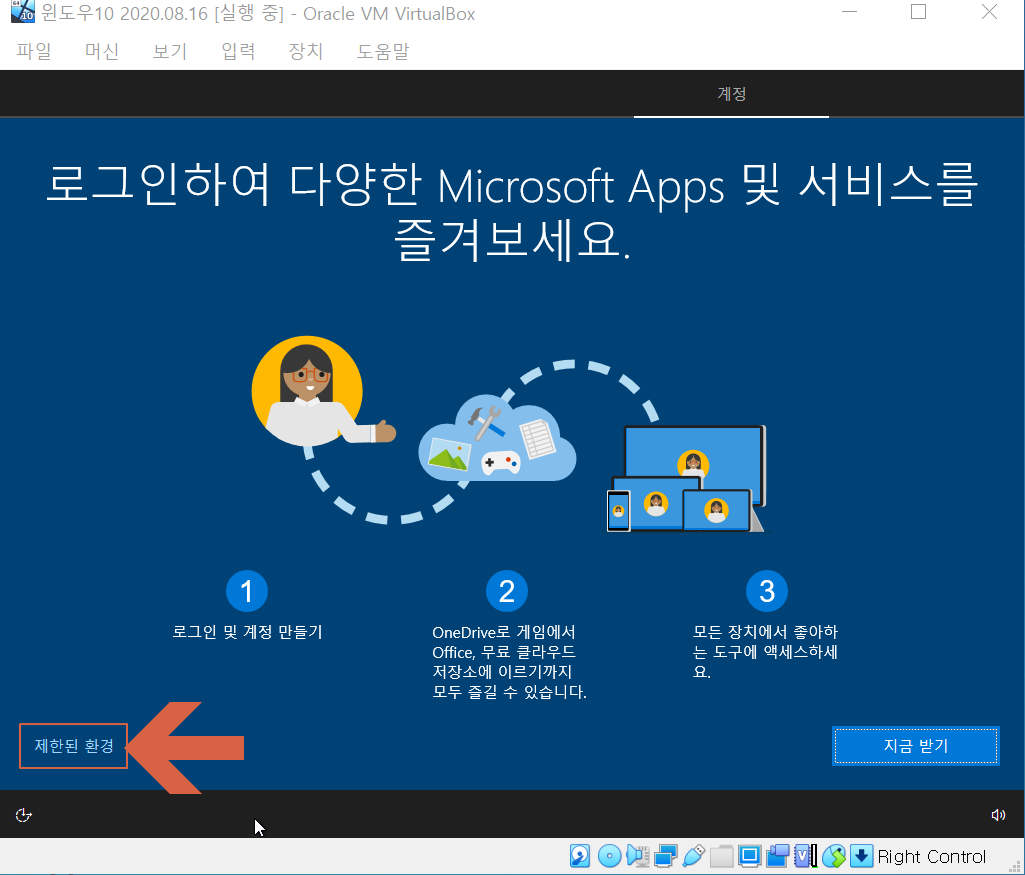Click the video recording status icon

click(778, 856)
